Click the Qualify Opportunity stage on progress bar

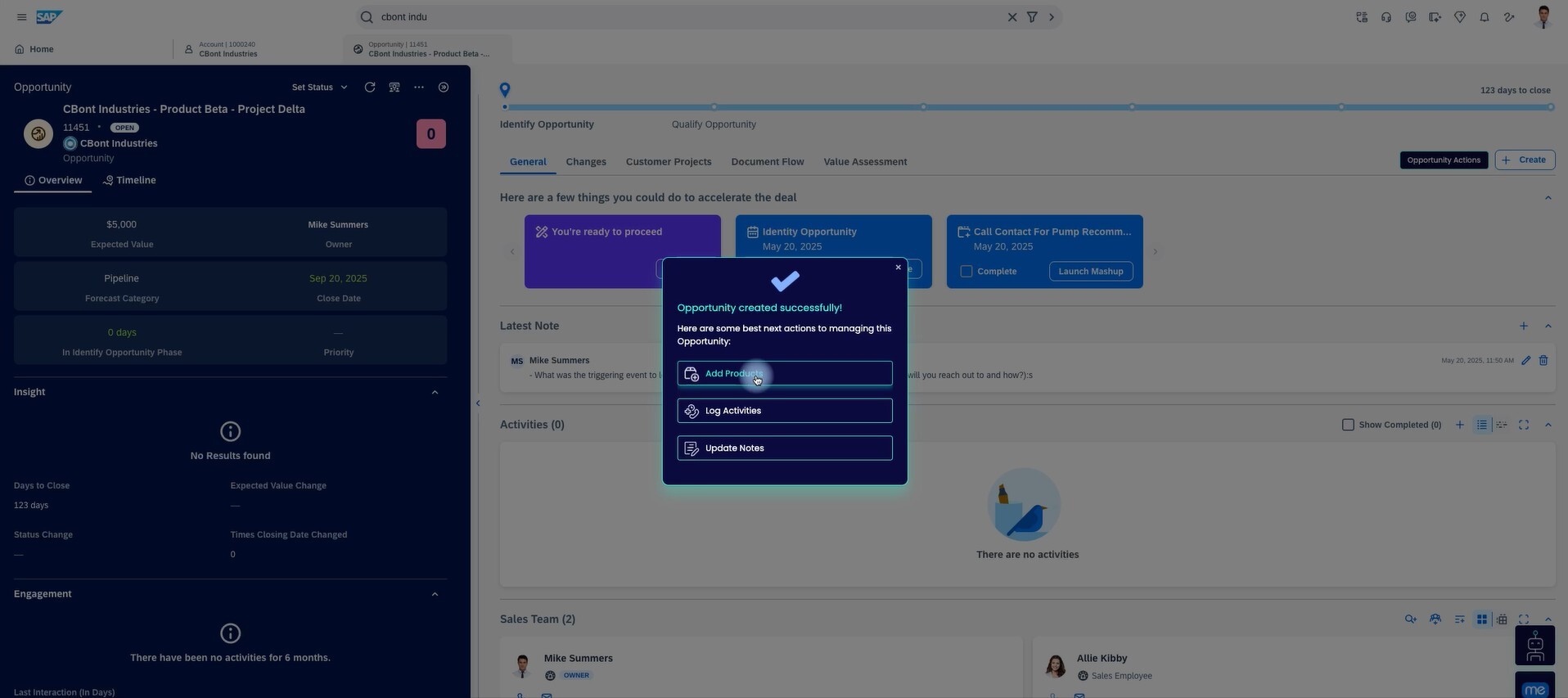click(x=714, y=124)
